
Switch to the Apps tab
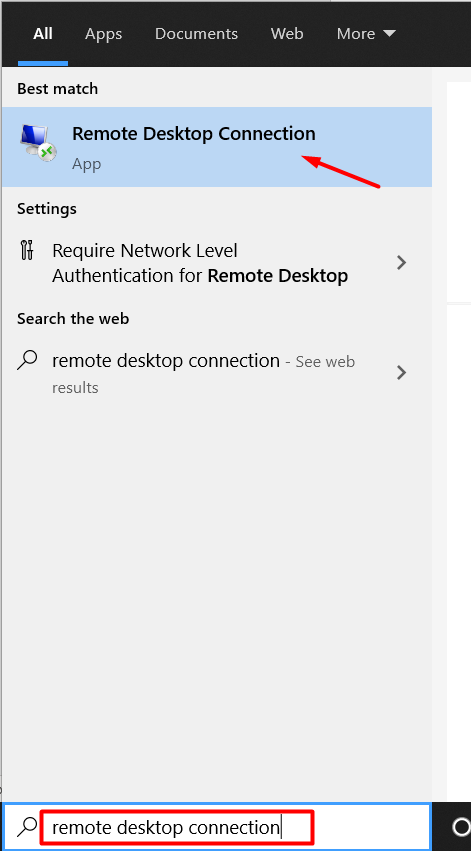coord(103,34)
